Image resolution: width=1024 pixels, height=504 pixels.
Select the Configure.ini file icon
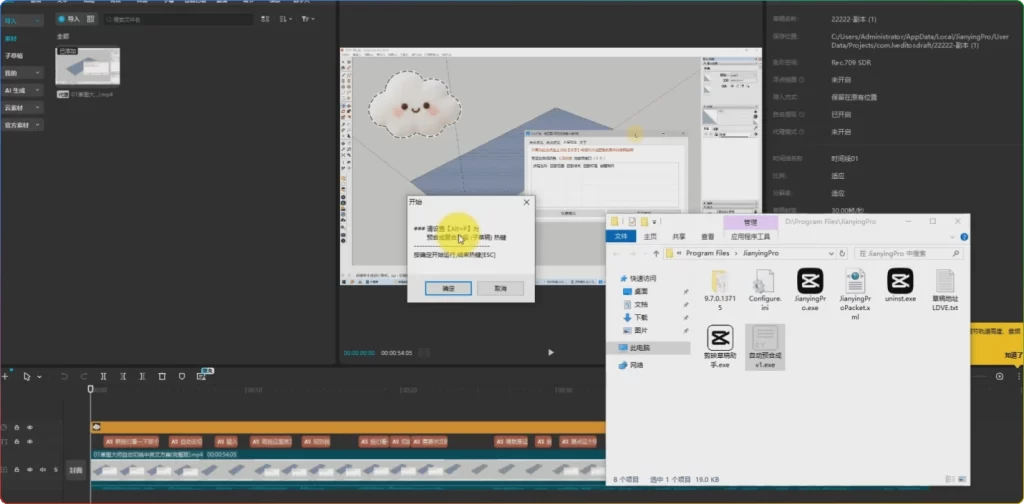(x=765, y=282)
